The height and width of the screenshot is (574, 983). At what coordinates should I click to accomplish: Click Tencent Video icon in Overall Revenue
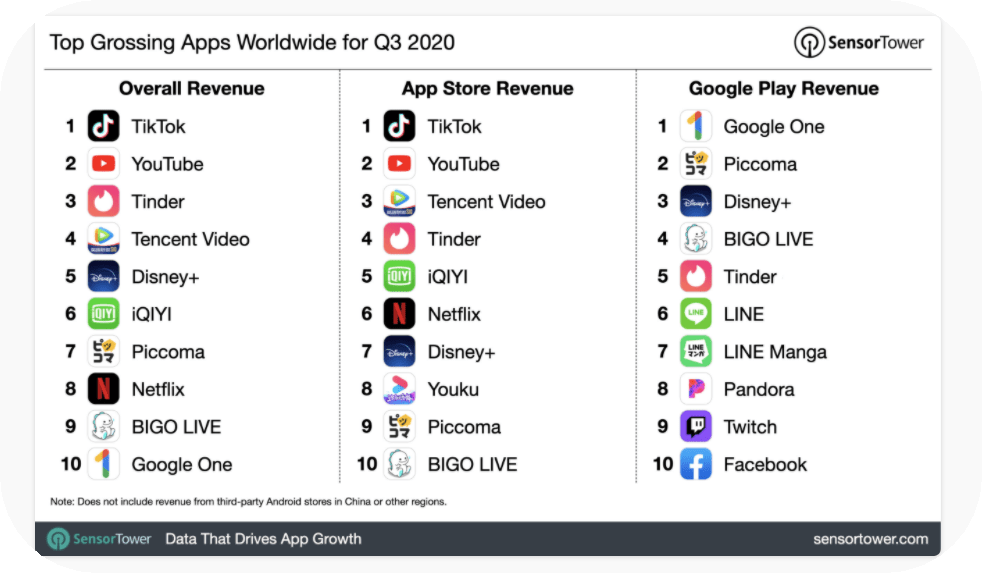pyautogui.click(x=103, y=239)
